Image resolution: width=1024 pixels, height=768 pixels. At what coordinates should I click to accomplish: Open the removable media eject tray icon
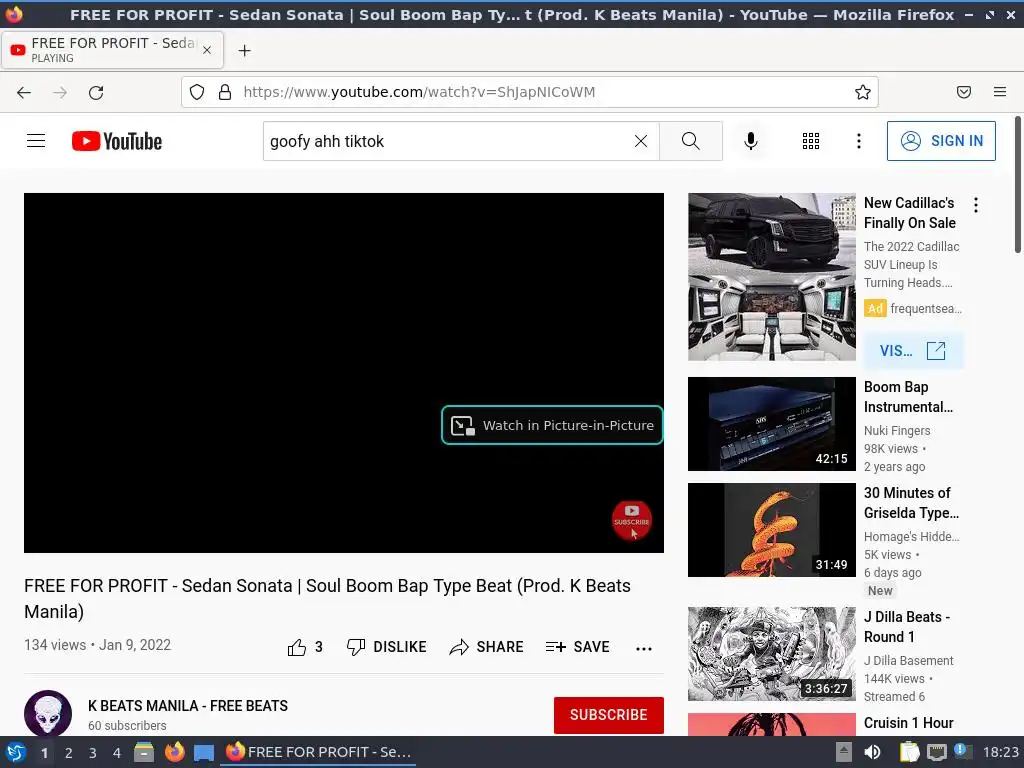point(844,752)
